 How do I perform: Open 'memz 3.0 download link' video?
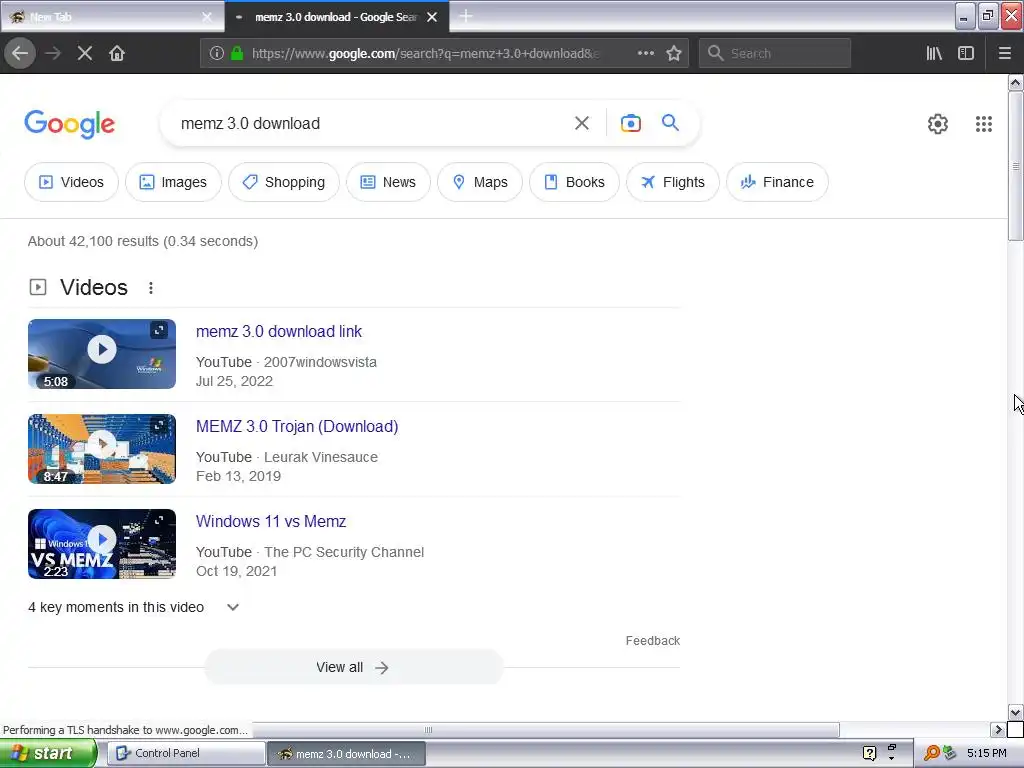click(x=279, y=332)
